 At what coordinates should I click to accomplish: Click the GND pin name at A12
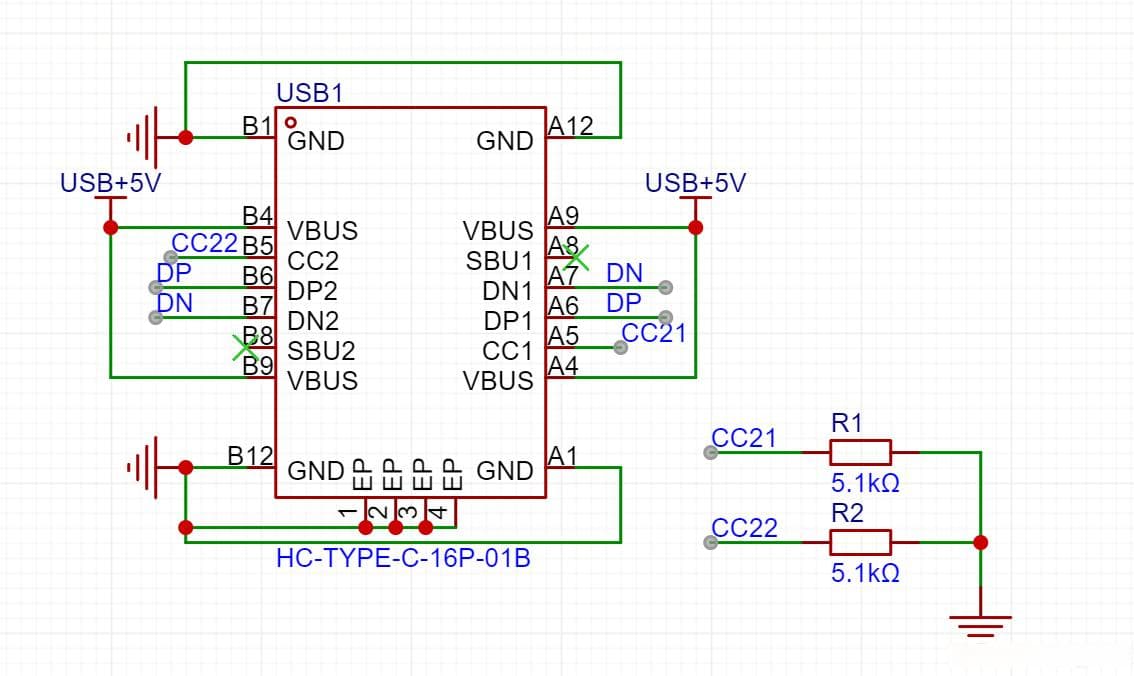coord(505,140)
